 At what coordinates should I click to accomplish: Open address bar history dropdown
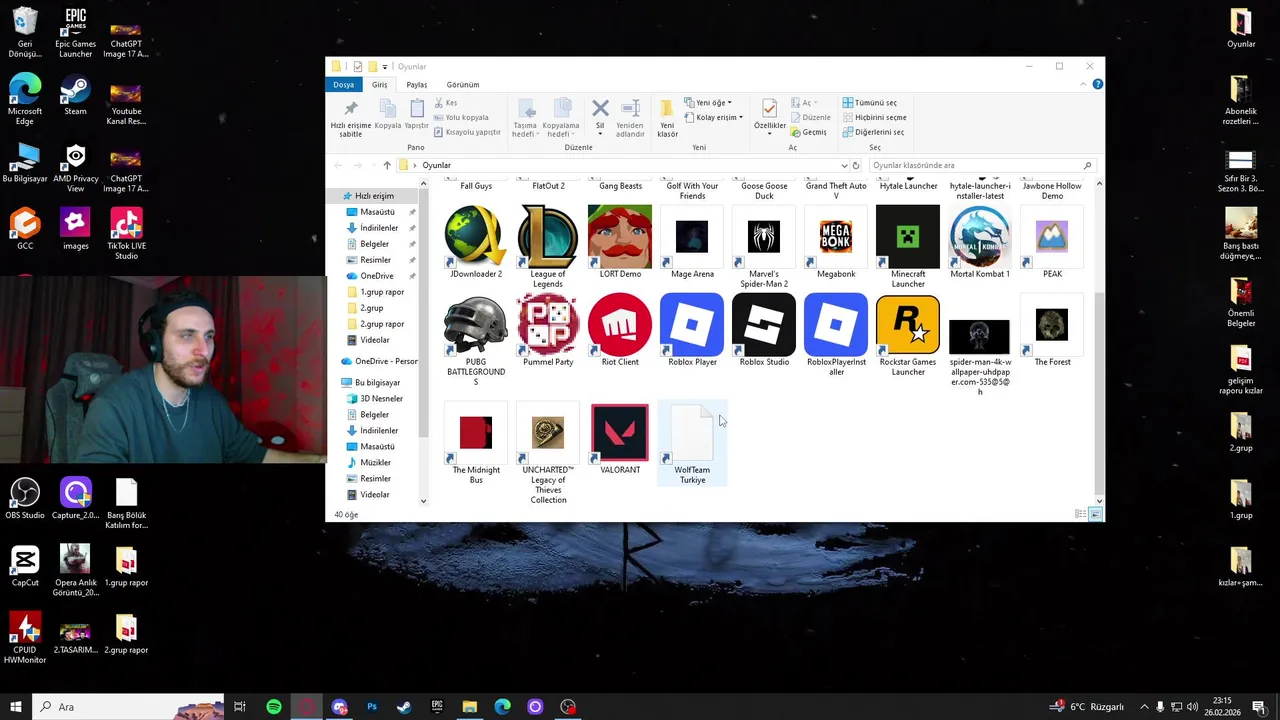tap(844, 165)
